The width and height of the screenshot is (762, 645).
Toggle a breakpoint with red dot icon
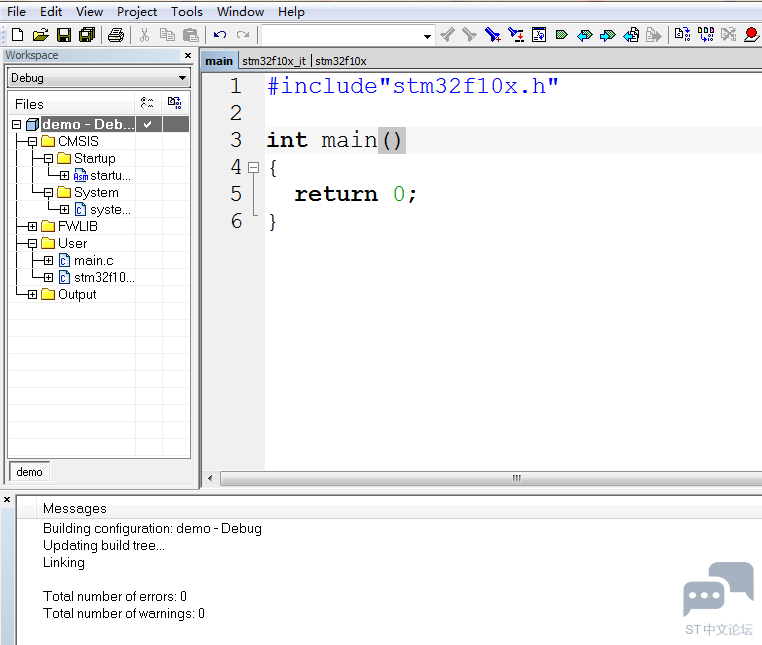point(751,35)
